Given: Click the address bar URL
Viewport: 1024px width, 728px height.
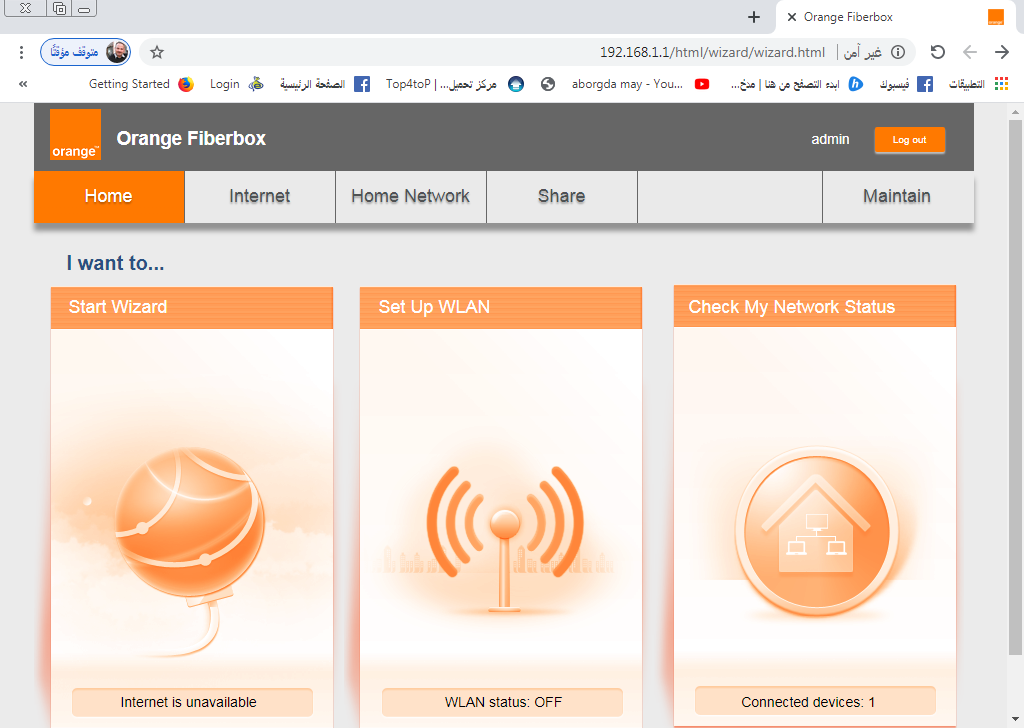Looking at the screenshot, I should coord(712,52).
